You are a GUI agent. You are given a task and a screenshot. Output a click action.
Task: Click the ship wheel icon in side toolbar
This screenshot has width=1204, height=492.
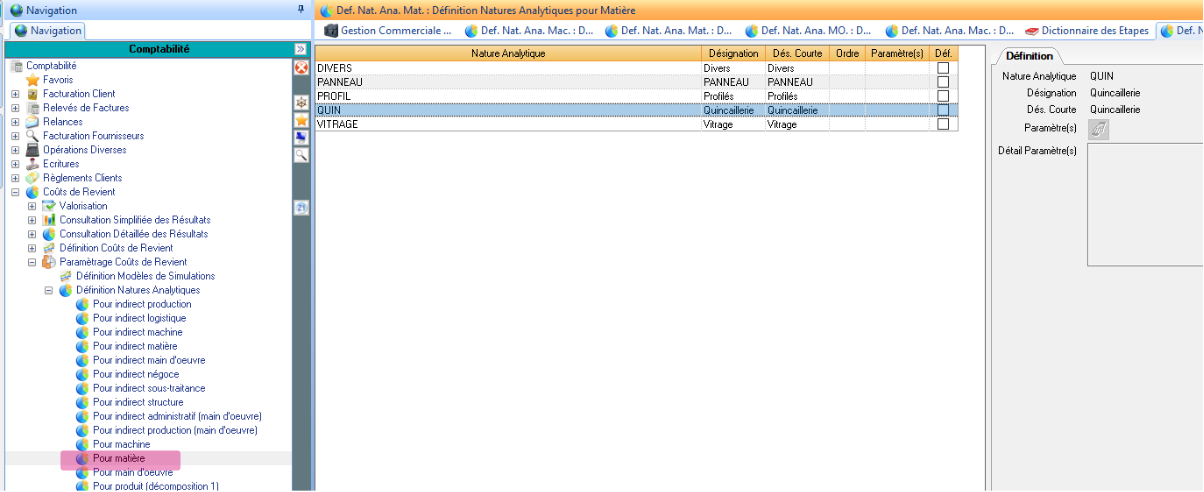click(300, 103)
